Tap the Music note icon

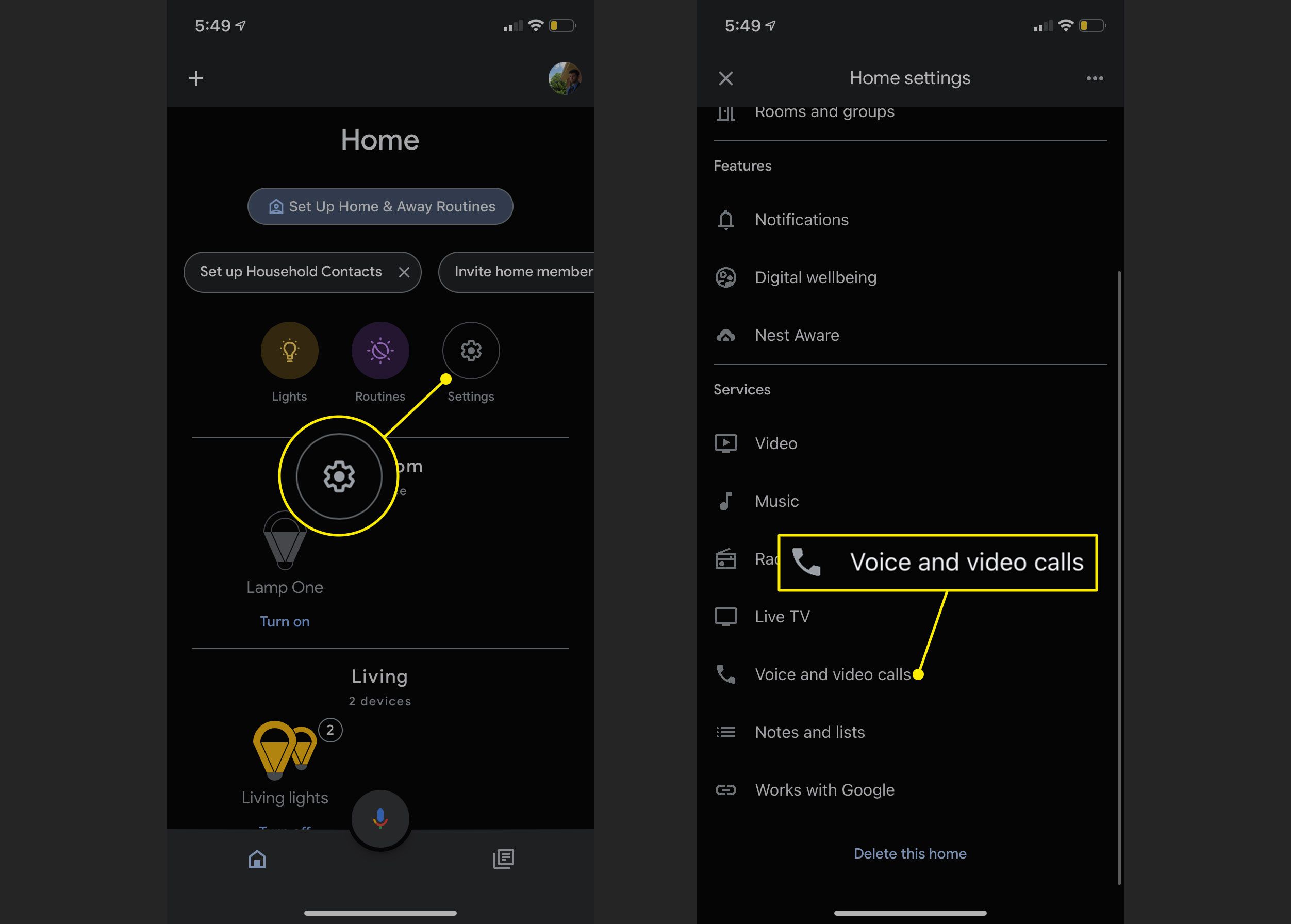click(727, 501)
